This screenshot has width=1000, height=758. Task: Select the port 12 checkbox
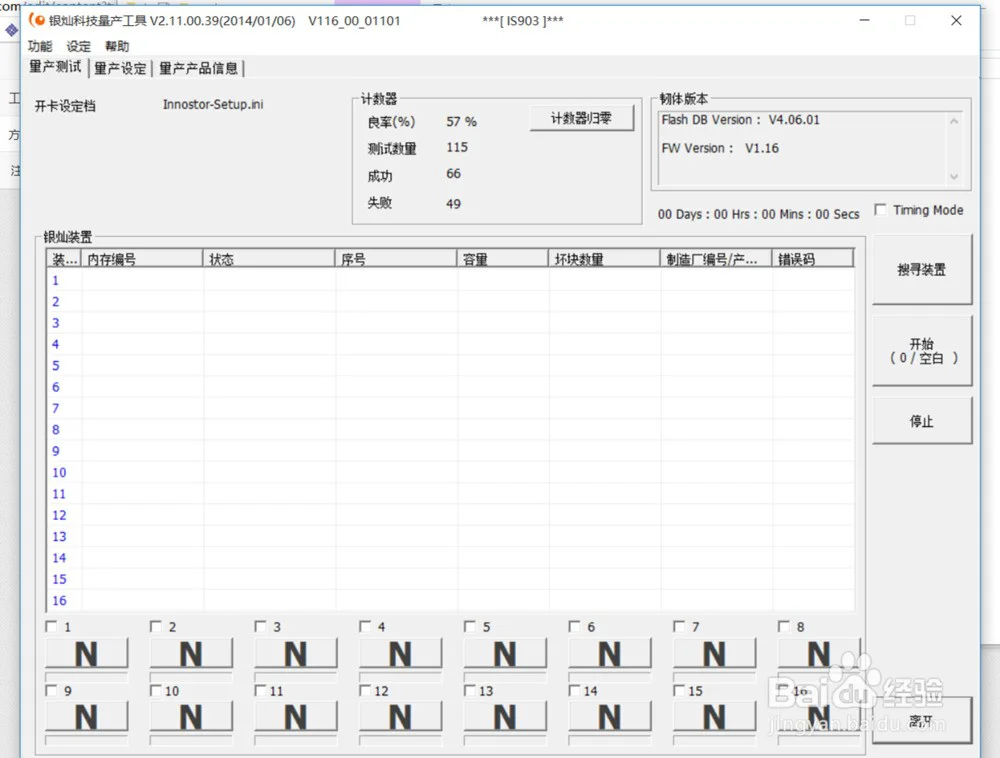[x=365, y=690]
